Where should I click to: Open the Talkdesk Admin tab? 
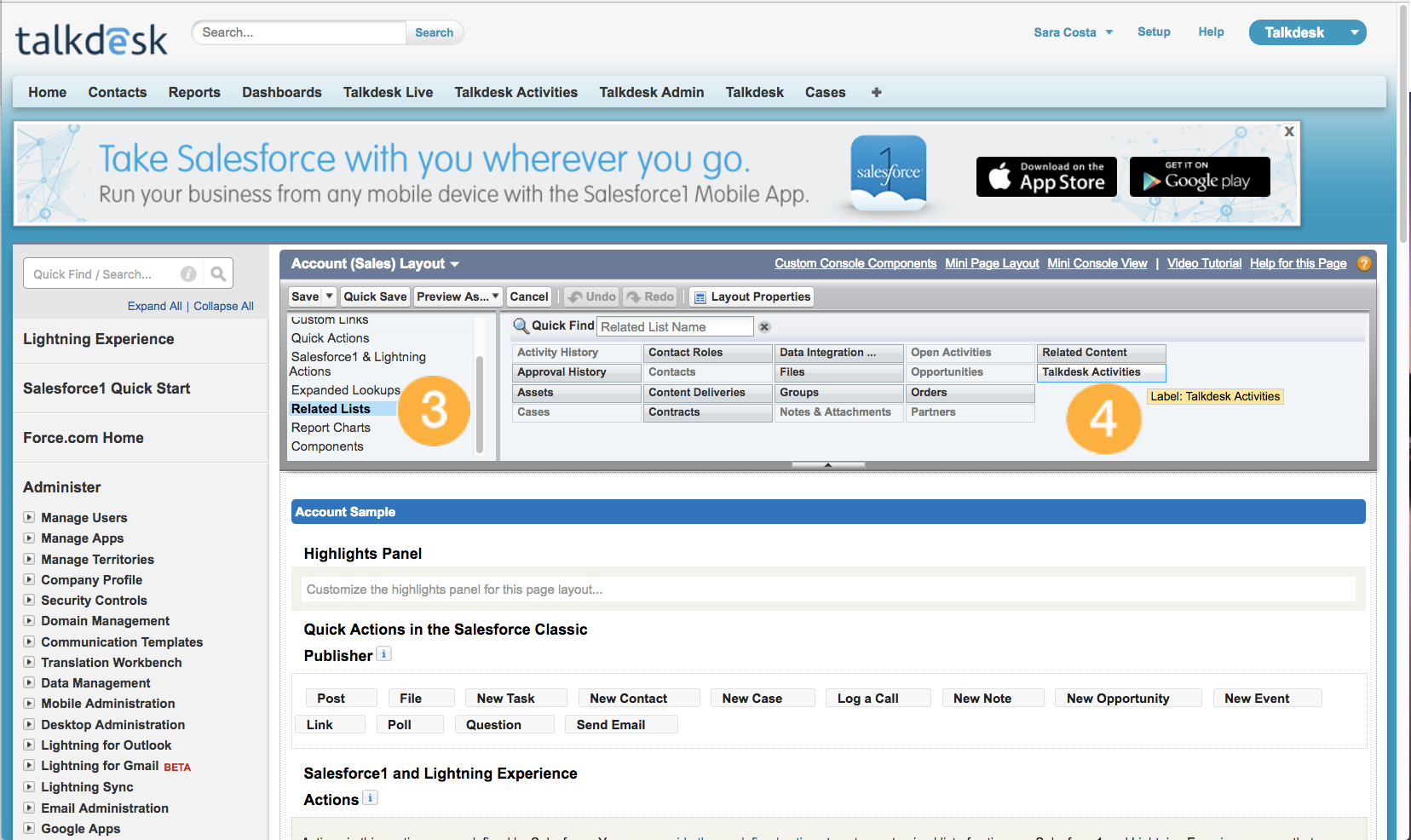(652, 92)
